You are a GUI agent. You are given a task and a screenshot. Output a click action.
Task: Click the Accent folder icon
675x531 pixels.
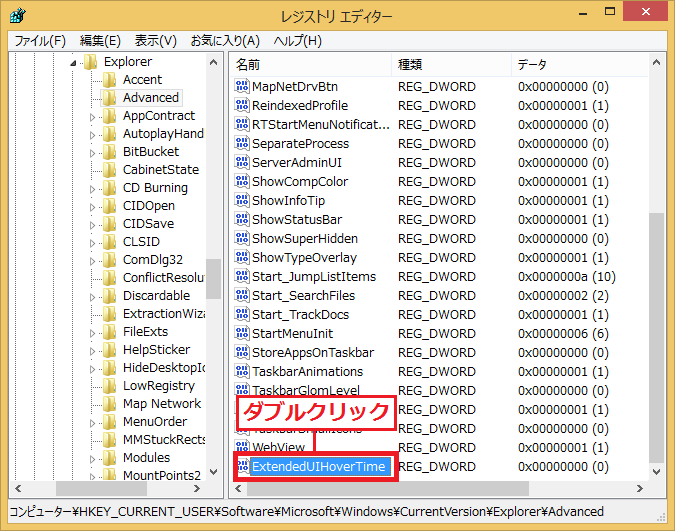(x=109, y=80)
